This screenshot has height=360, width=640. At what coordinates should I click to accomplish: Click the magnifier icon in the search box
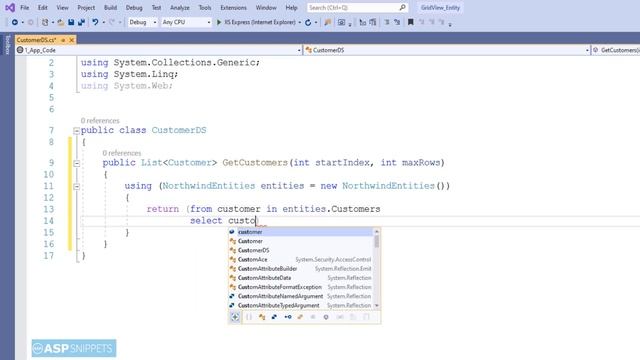402,7
